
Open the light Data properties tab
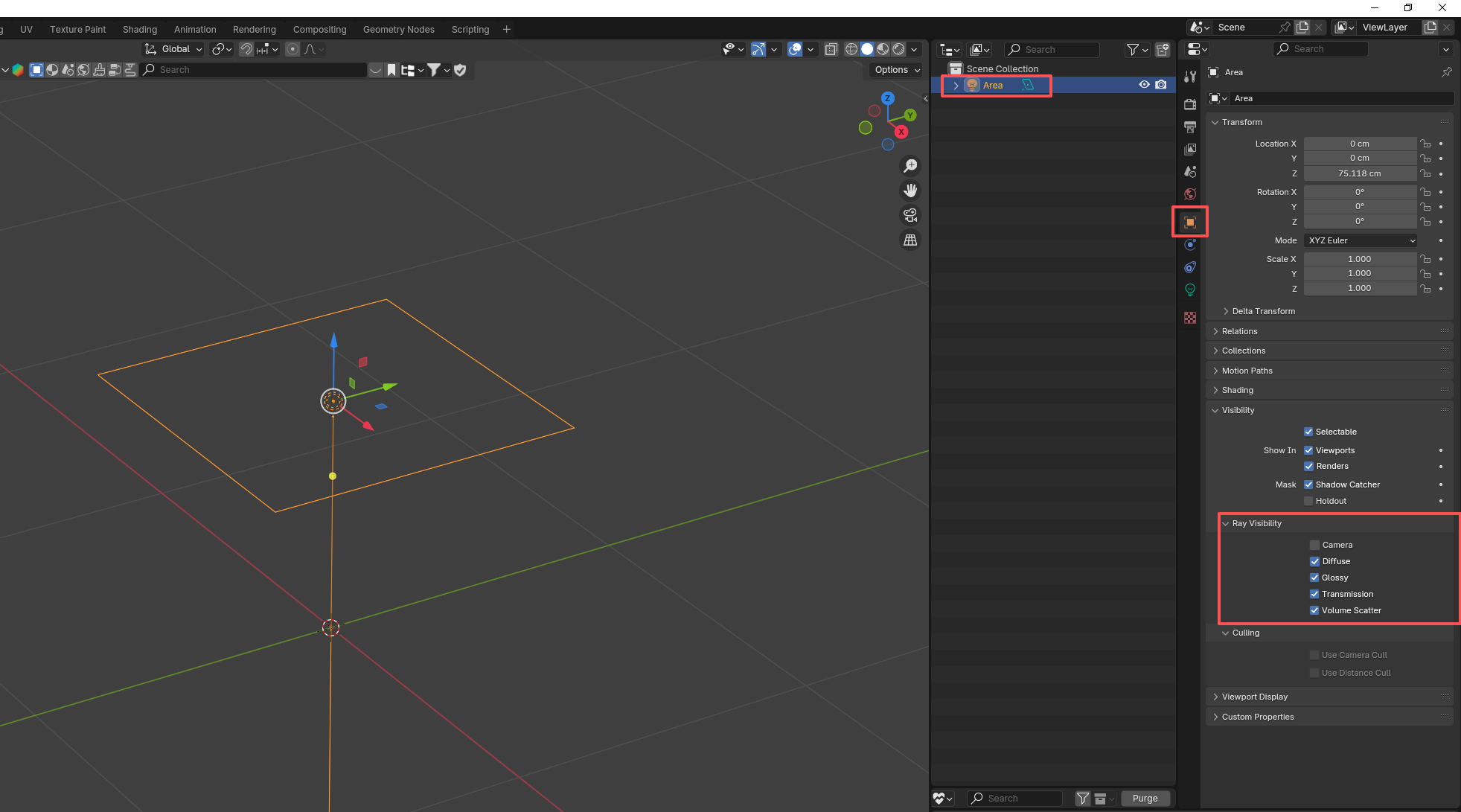[x=1190, y=290]
